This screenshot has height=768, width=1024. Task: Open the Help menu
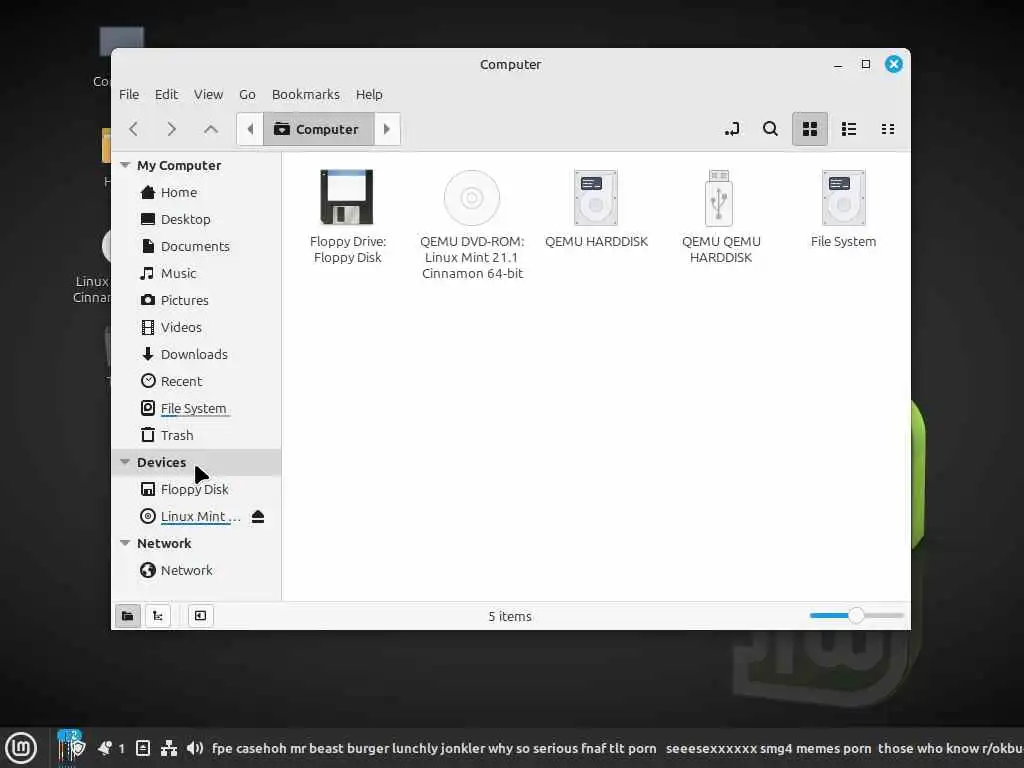coord(369,95)
